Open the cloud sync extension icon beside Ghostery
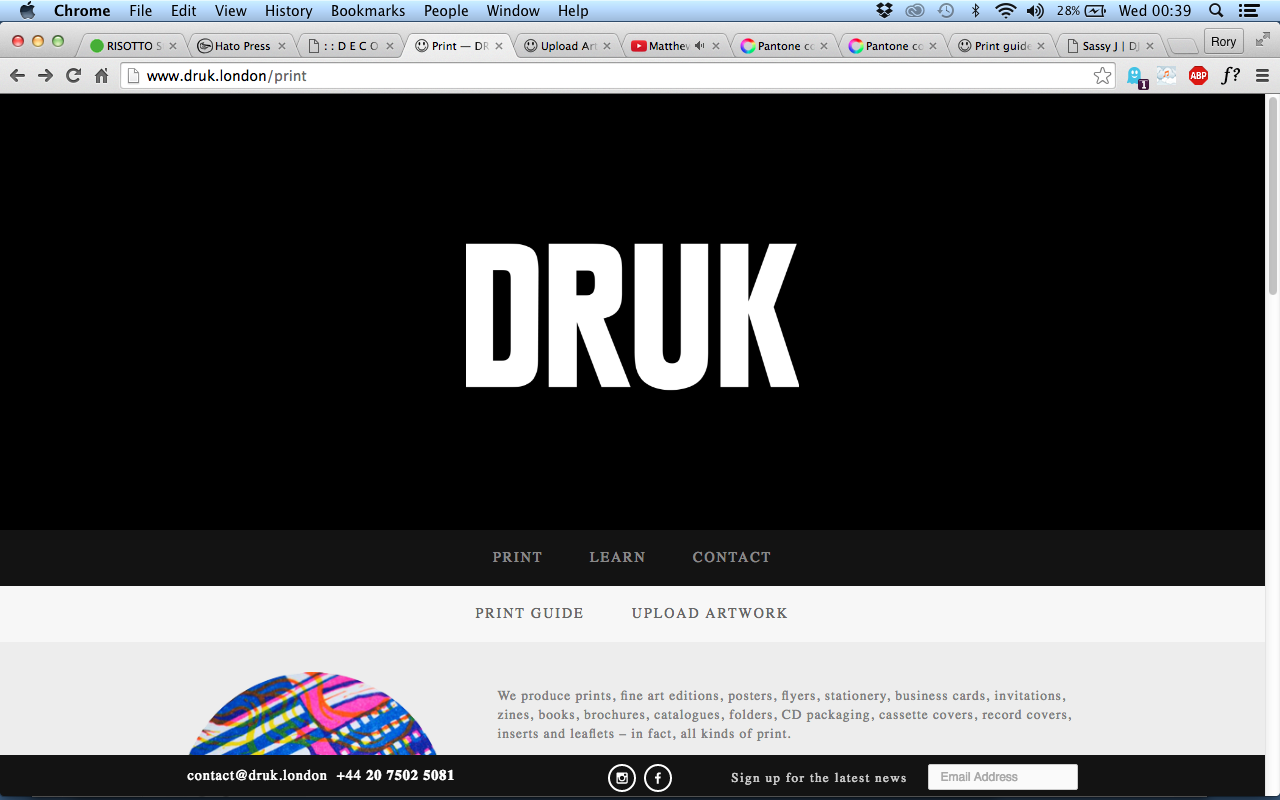The height and width of the screenshot is (800, 1280). tap(1167, 76)
